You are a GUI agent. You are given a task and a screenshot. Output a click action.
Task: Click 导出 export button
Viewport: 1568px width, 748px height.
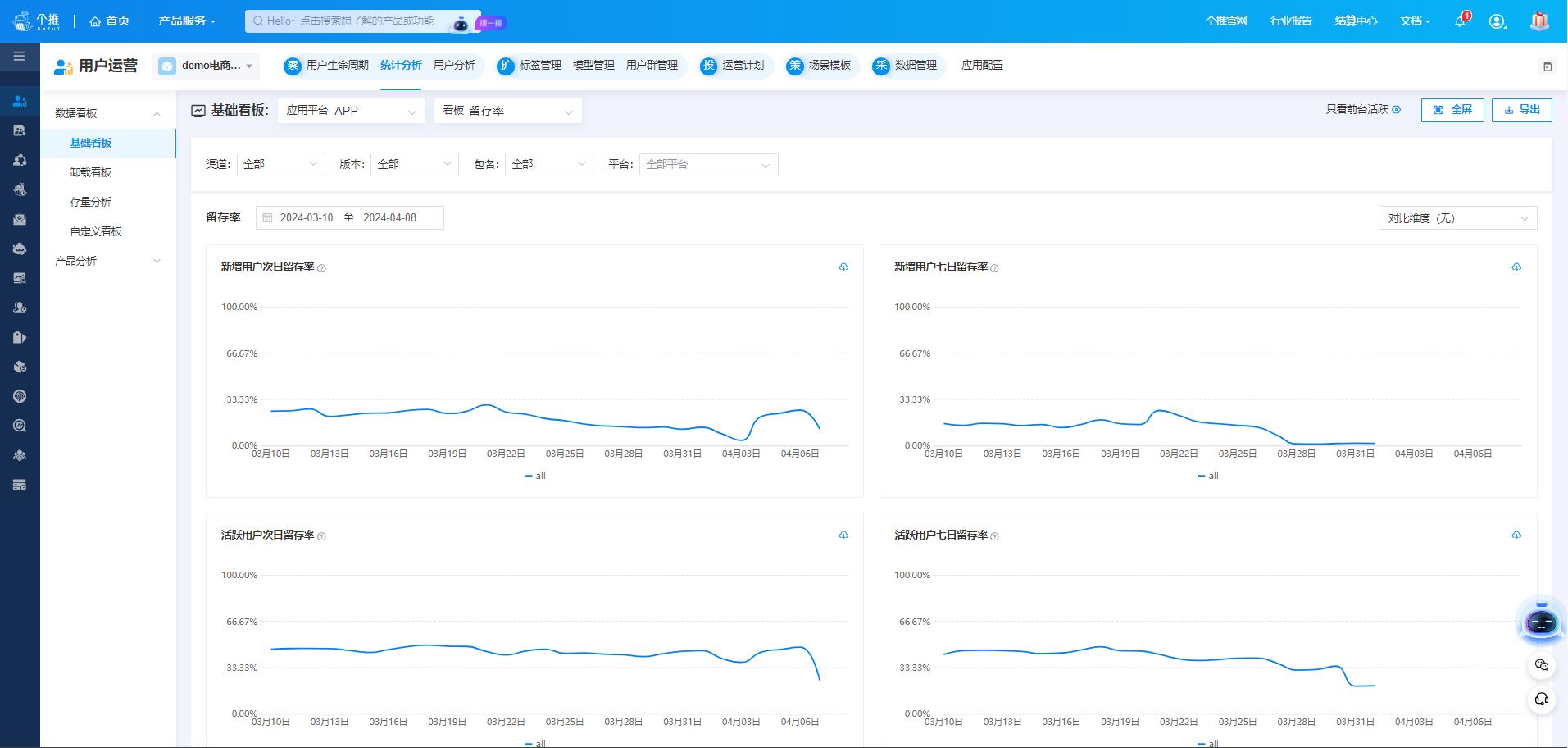click(x=1522, y=110)
